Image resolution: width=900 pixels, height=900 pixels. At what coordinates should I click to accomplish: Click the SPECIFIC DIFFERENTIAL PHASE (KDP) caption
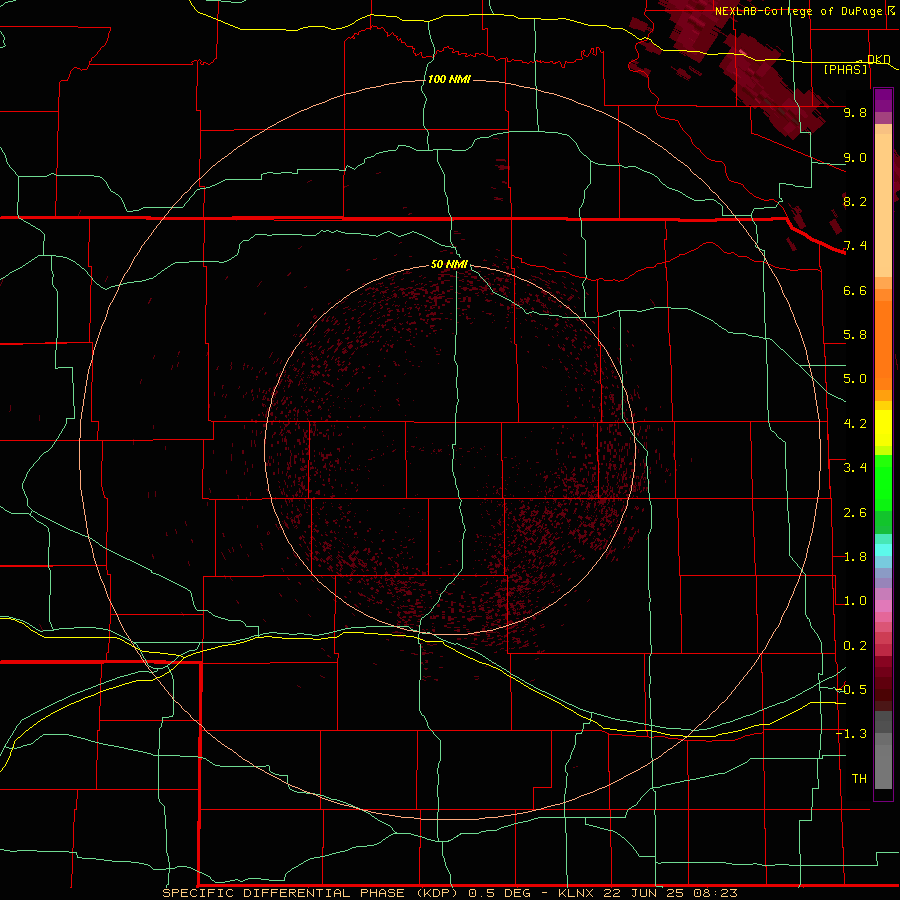pyautogui.click(x=310, y=893)
